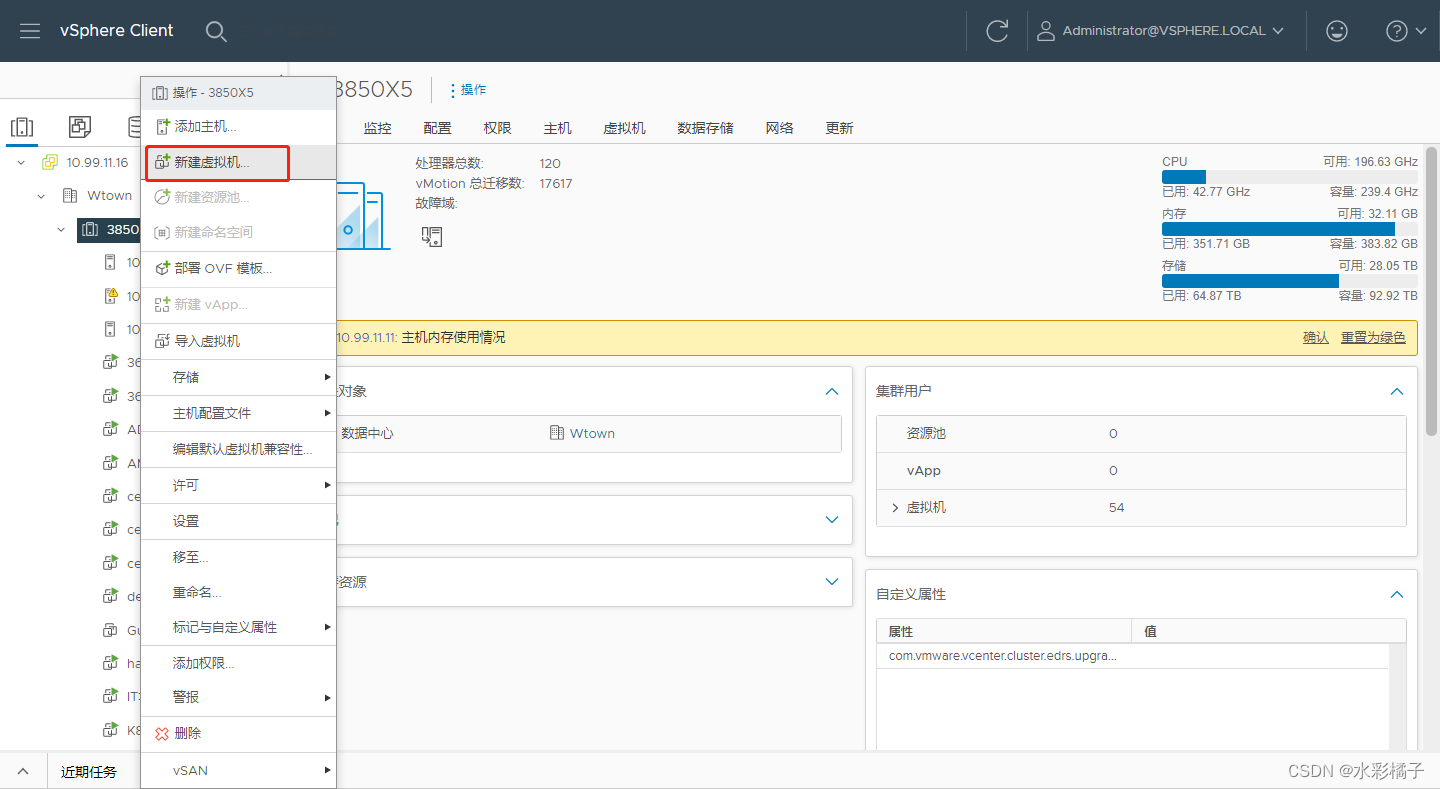Switch to the Networks (网络) tab

tap(779, 128)
